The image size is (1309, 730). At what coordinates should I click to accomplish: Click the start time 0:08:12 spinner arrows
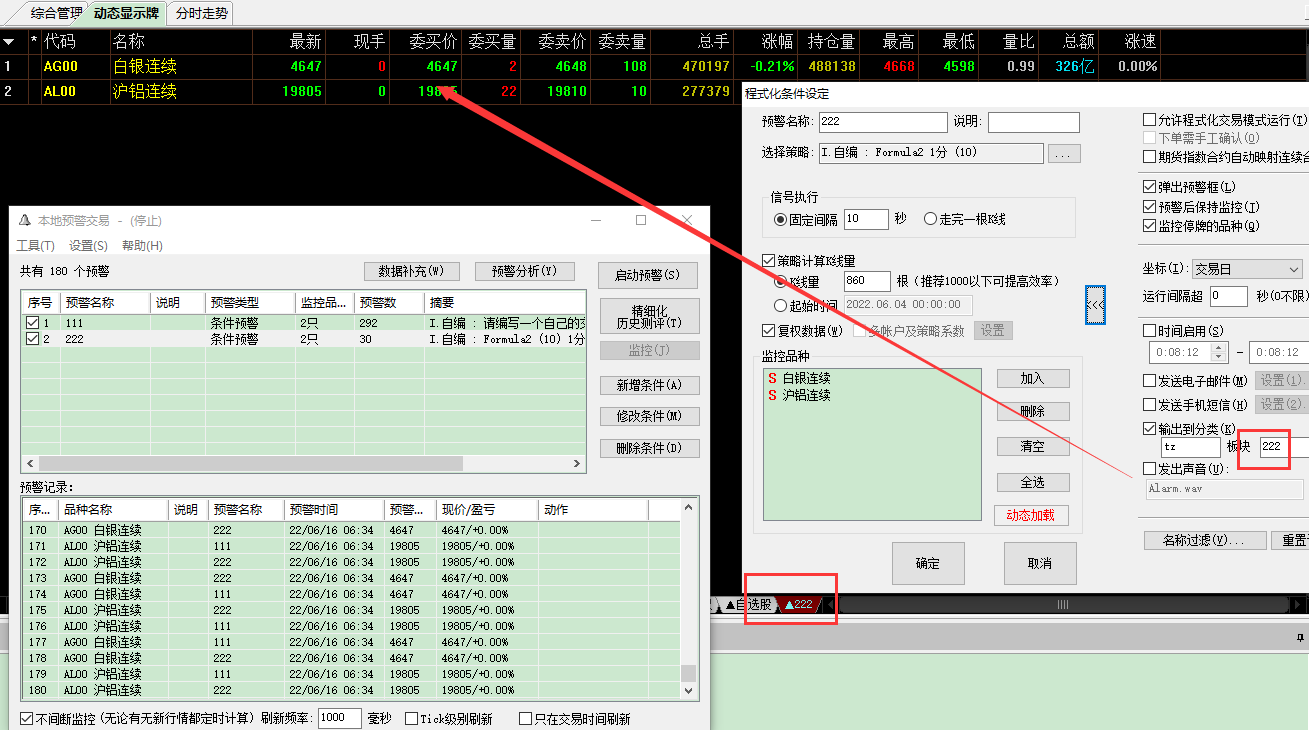[x=1219, y=352]
